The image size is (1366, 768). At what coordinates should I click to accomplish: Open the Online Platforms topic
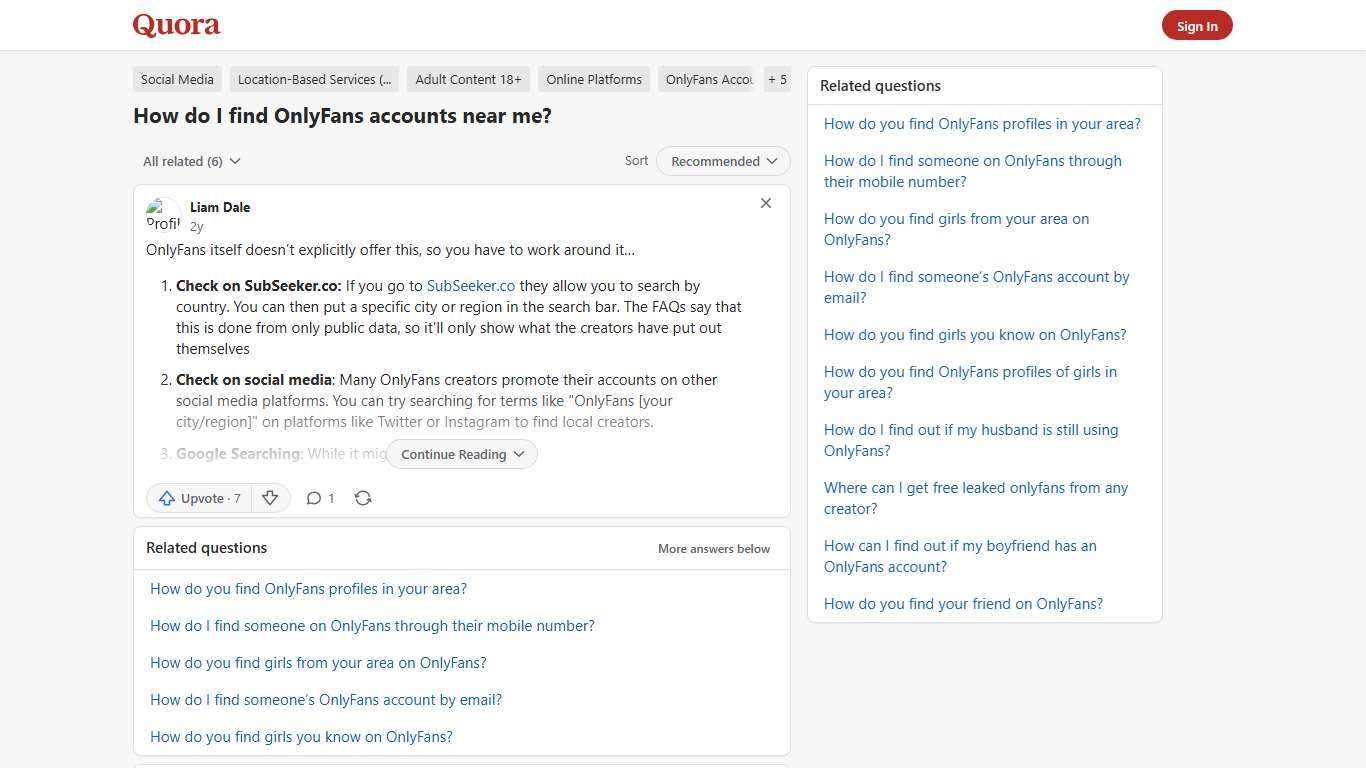click(x=594, y=79)
